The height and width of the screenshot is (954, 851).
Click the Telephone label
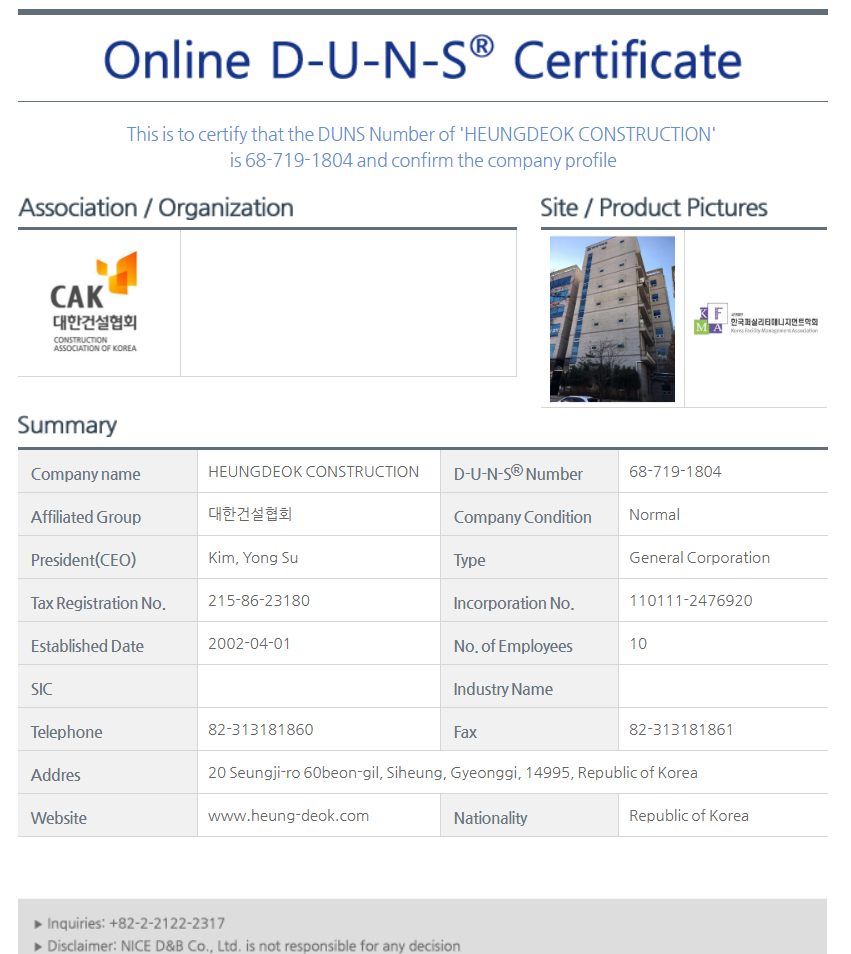[x=67, y=732]
